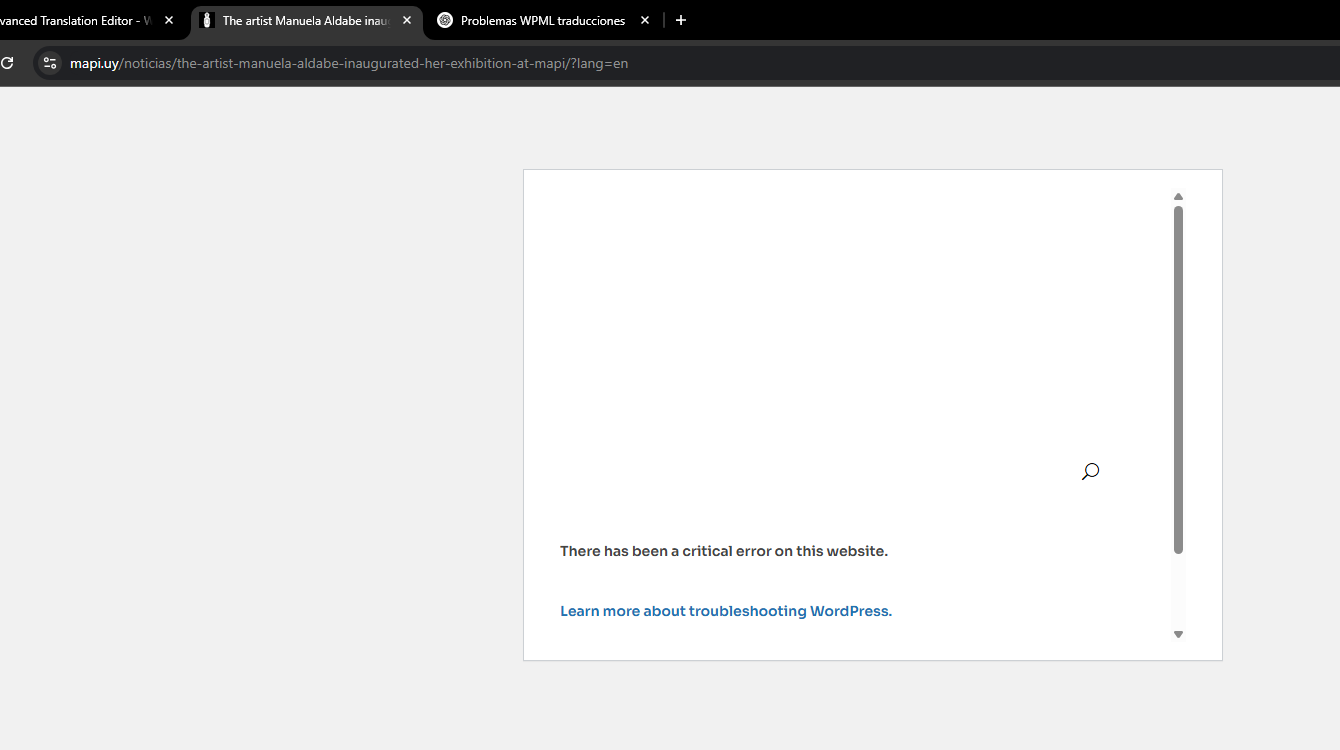Click the gray scrollbar thumb in error box
1340x750 pixels.
tap(1178, 380)
